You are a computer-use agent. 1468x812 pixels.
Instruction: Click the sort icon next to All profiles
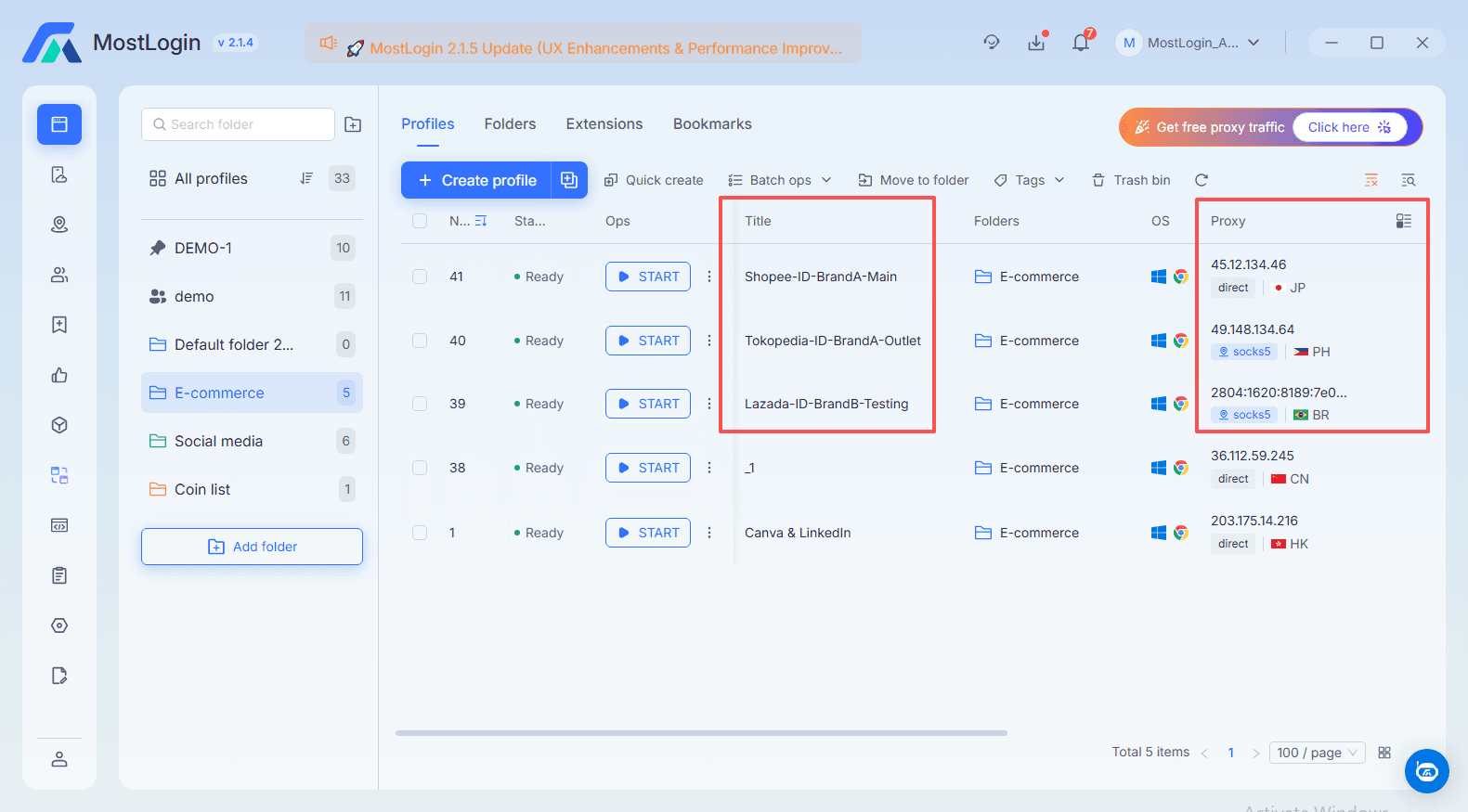(x=306, y=178)
